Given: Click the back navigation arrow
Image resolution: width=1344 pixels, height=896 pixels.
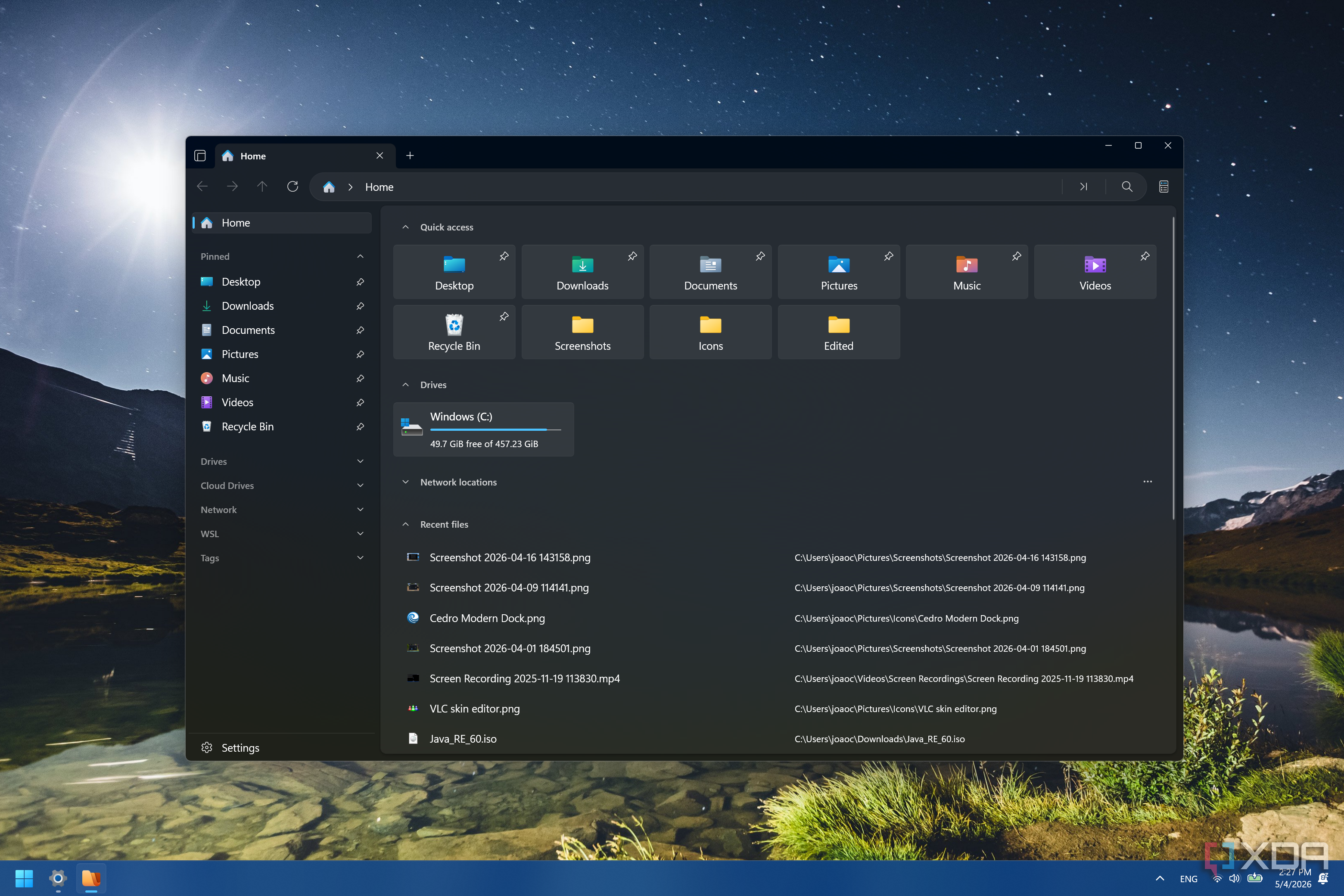Looking at the screenshot, I should 202,187.
